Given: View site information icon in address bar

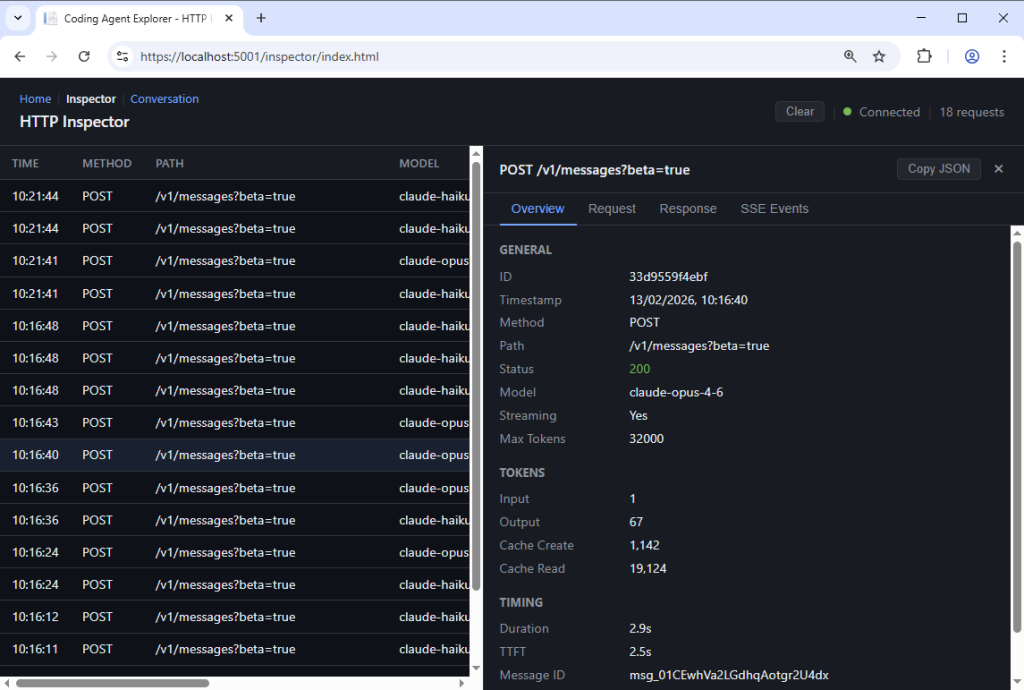Looking at the screenshot, I should pos(122,57).
